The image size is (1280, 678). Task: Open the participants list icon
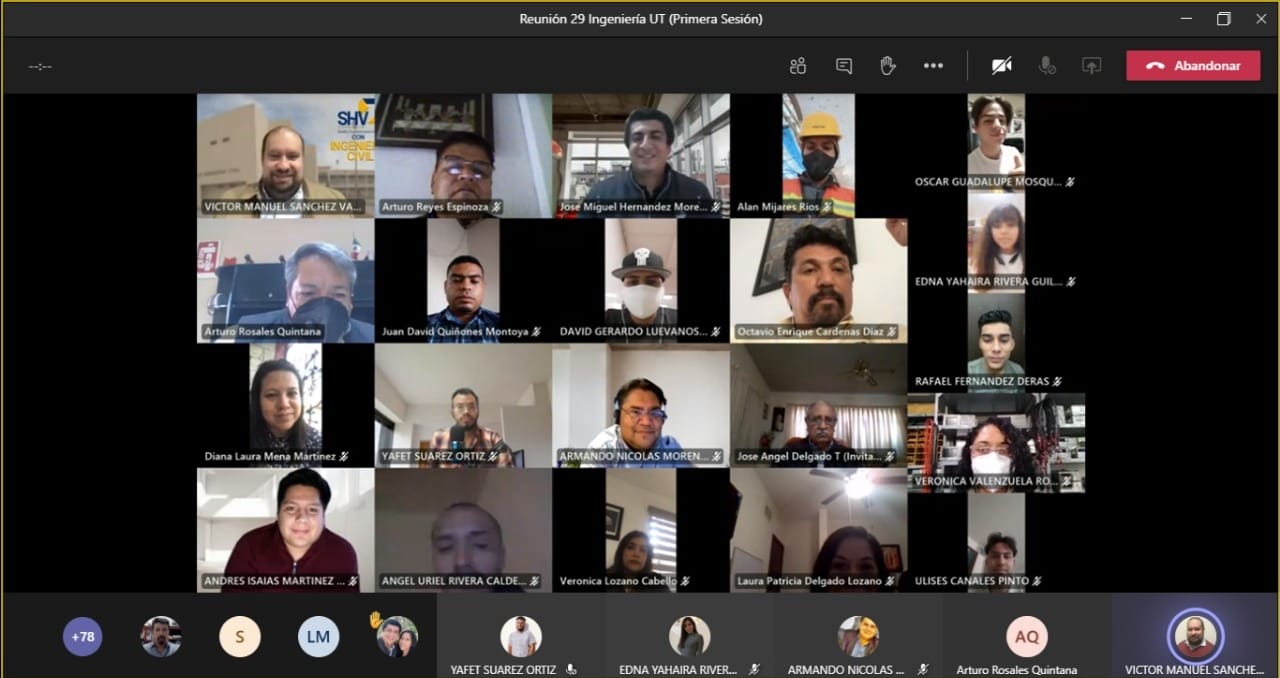coord(797,66)
